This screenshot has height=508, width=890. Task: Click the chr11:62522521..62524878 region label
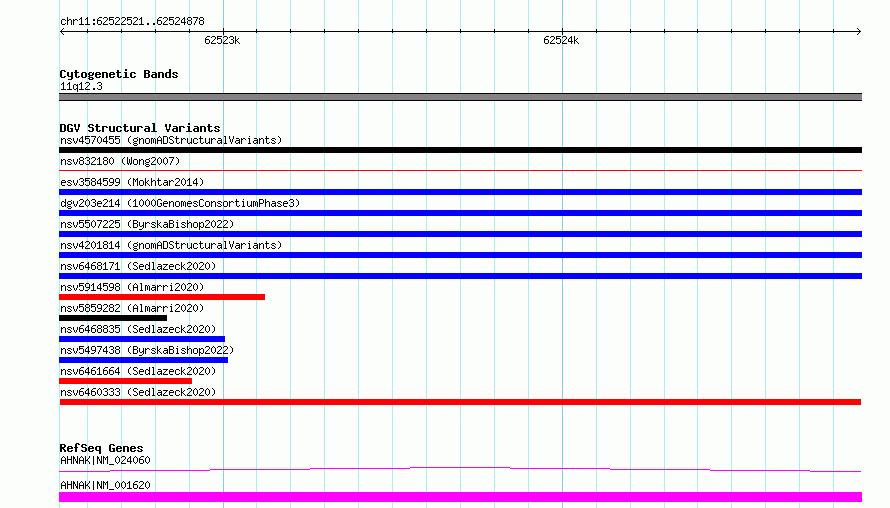[x=132, y=21]
